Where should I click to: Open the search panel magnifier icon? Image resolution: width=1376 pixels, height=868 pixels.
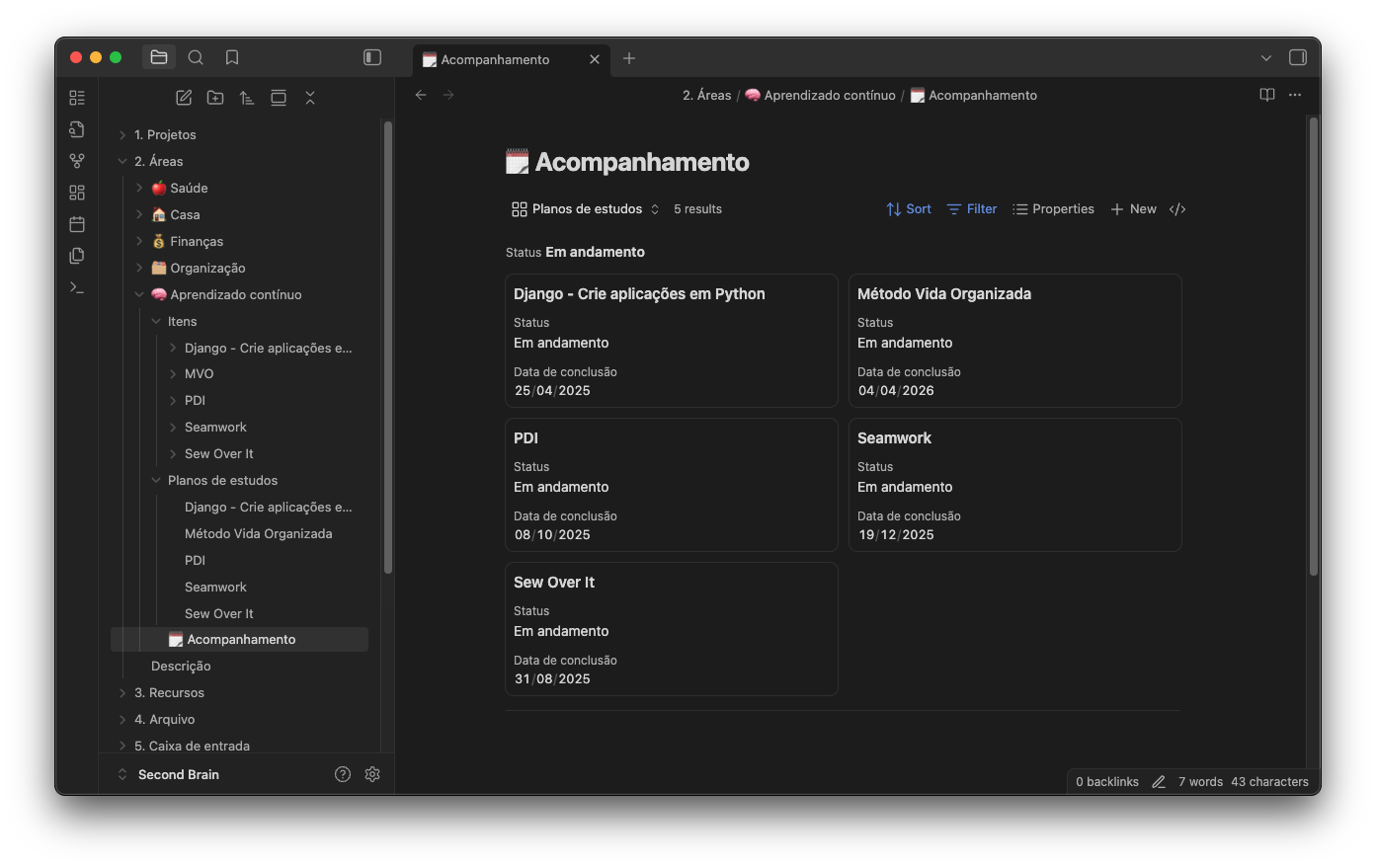[196, 57]
